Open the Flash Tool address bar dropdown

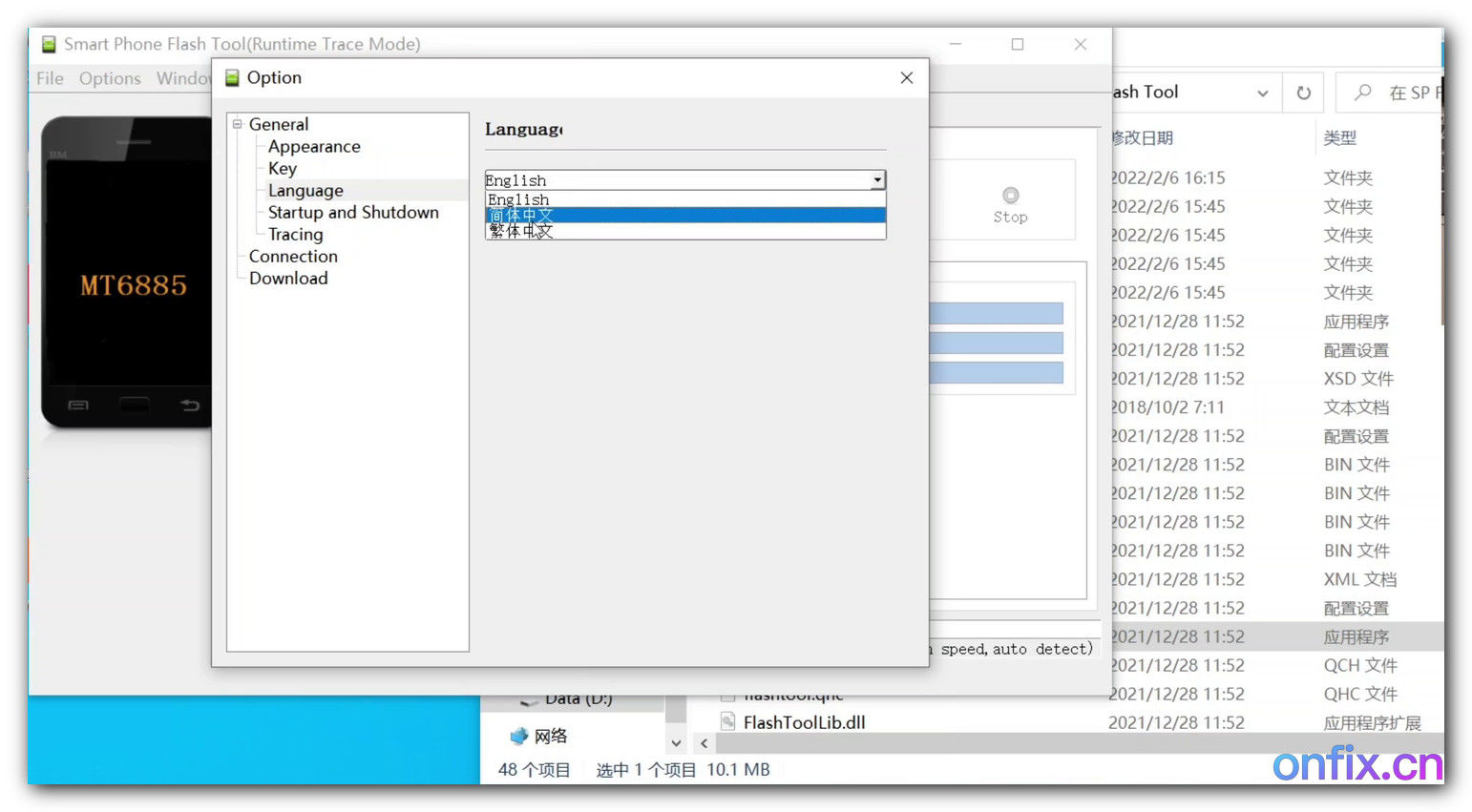pyautogui.click(x=1262, y=92)
